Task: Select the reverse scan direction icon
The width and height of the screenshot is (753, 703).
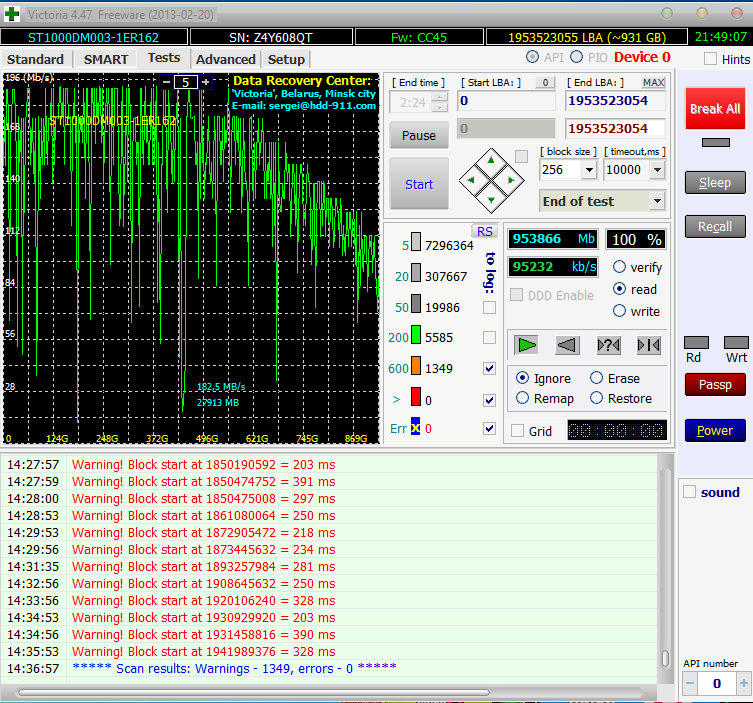Action: click(567, 345)
